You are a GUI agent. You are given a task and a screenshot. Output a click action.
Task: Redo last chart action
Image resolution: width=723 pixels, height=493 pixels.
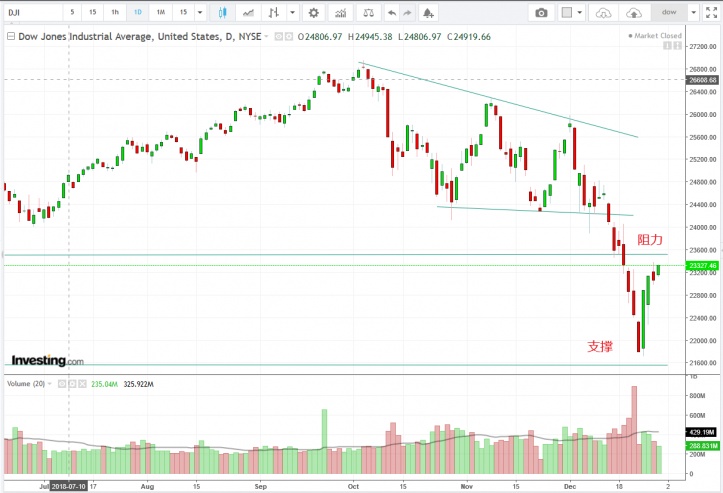click(x=407, y=12)
